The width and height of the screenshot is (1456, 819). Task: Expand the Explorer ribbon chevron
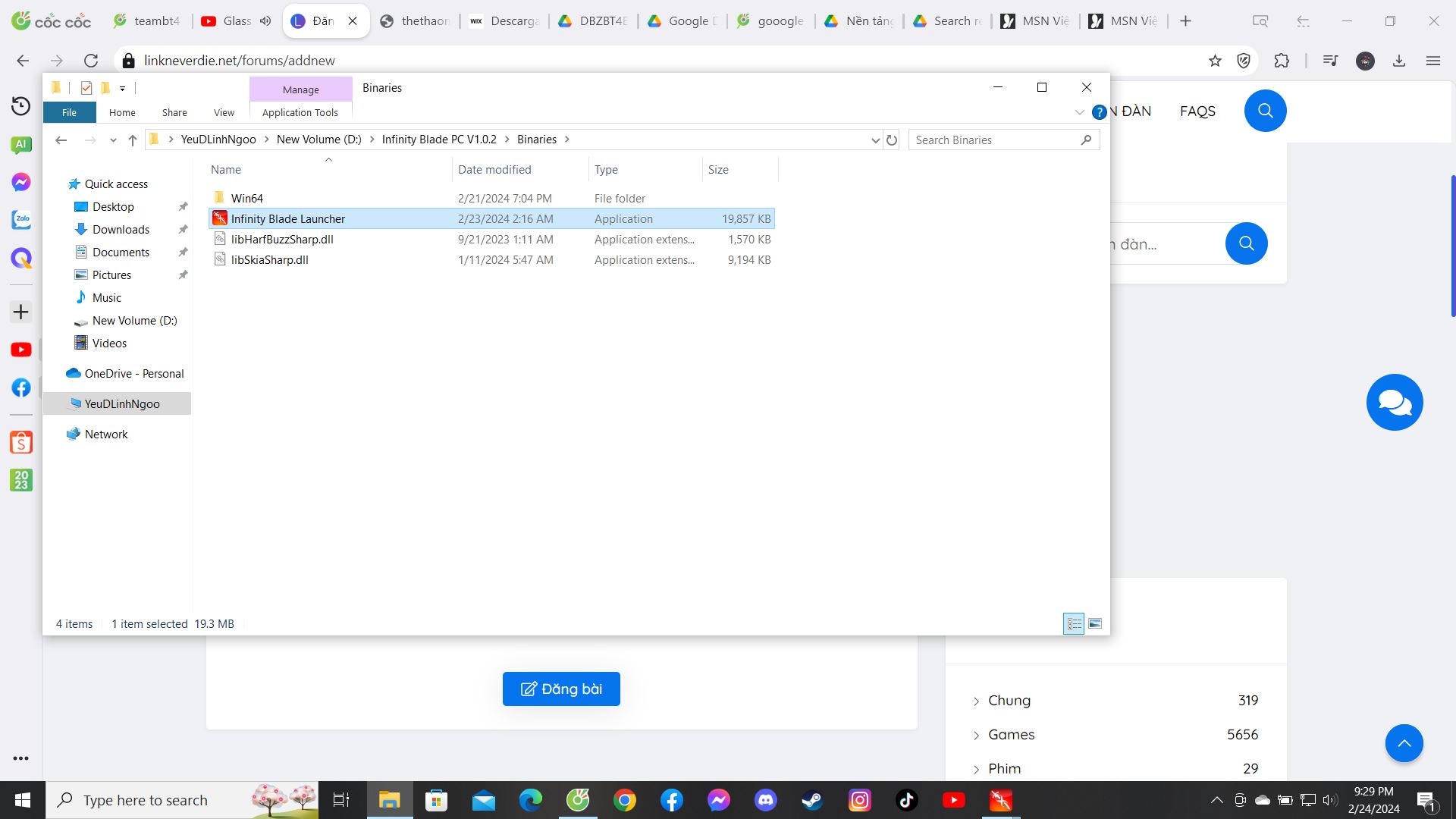(x=1079, y=112)
